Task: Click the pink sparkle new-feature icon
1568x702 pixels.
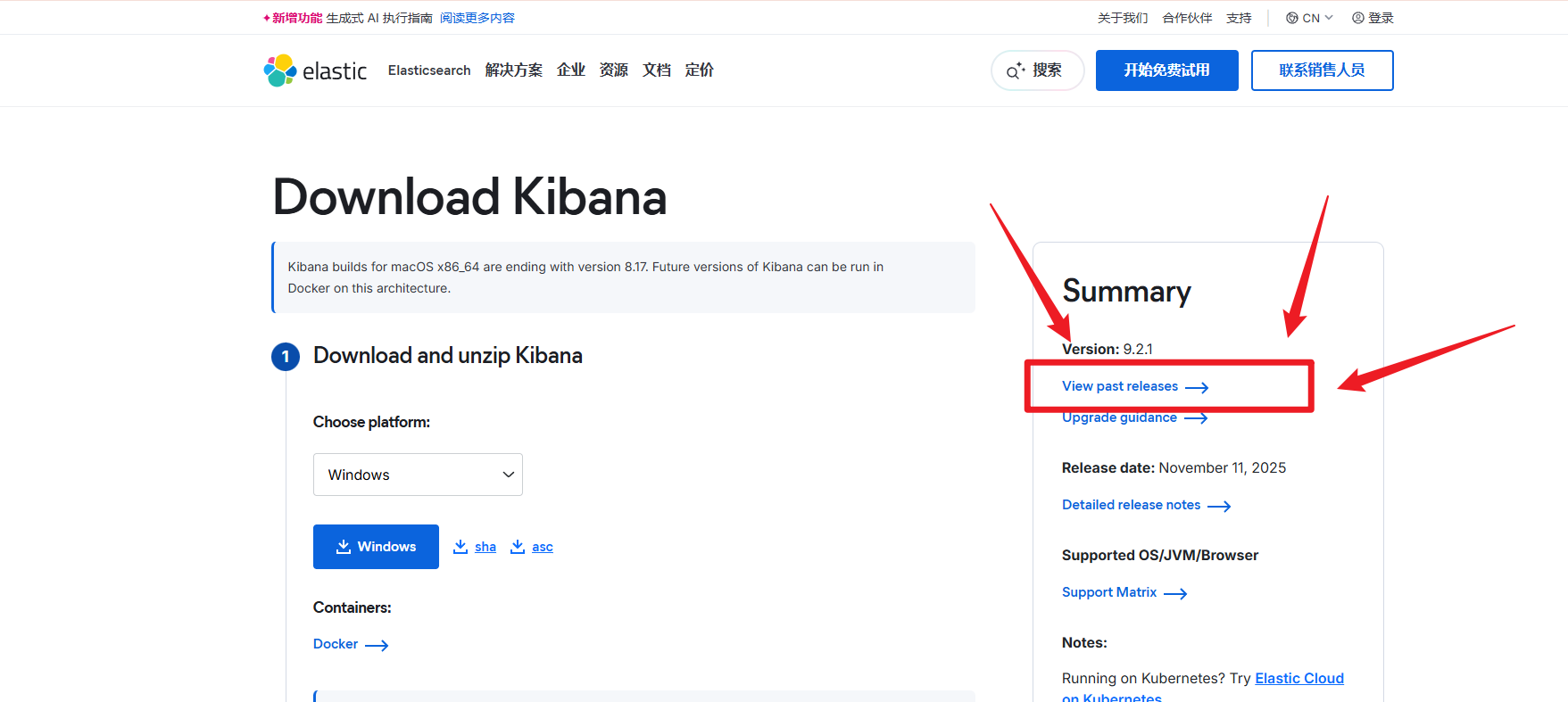Action: coord(267,18)
